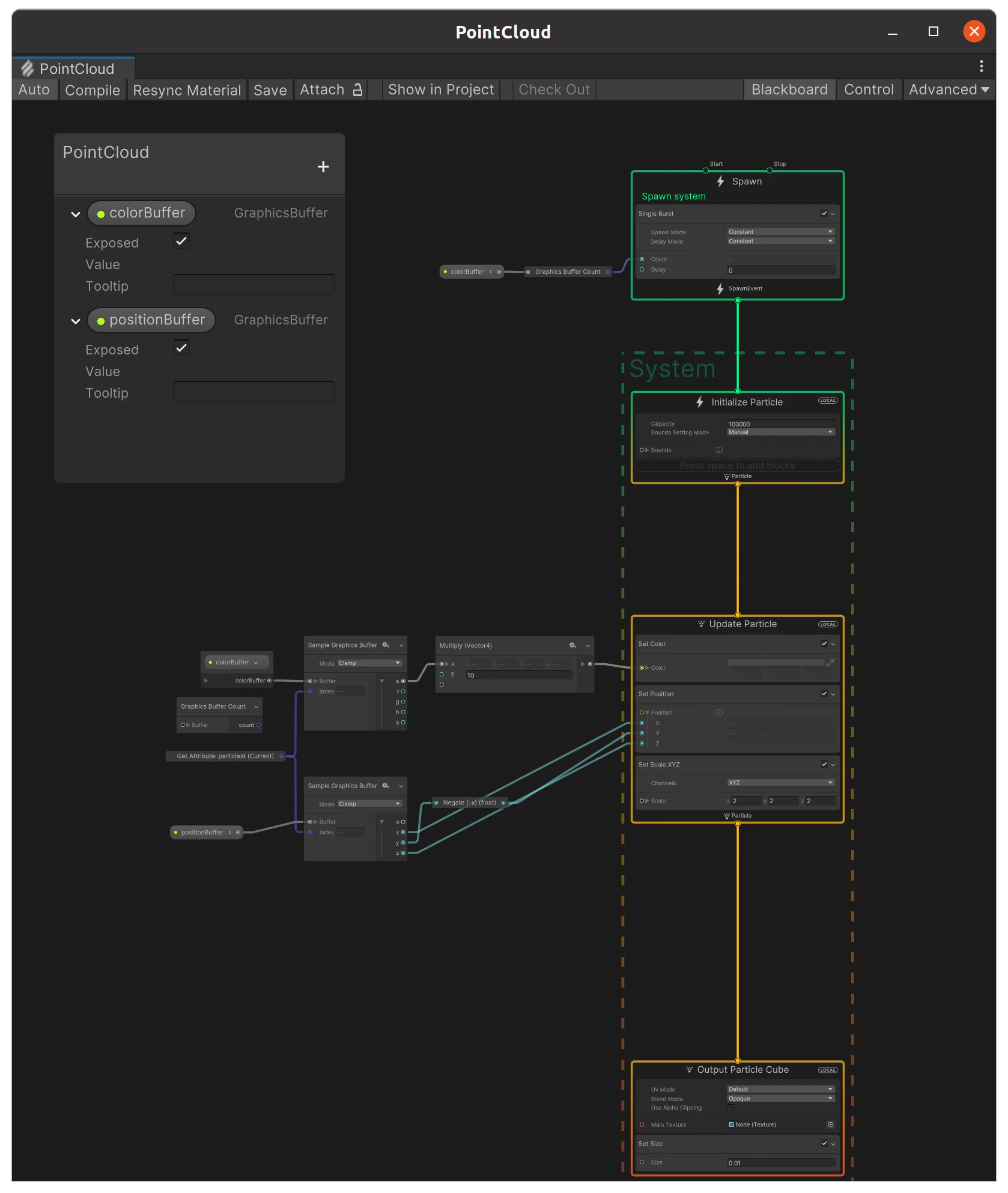Viewport: 1008px width, 1193px height.
Task: Disable the Set Color block checkbox
Action: tap(824, 643)
